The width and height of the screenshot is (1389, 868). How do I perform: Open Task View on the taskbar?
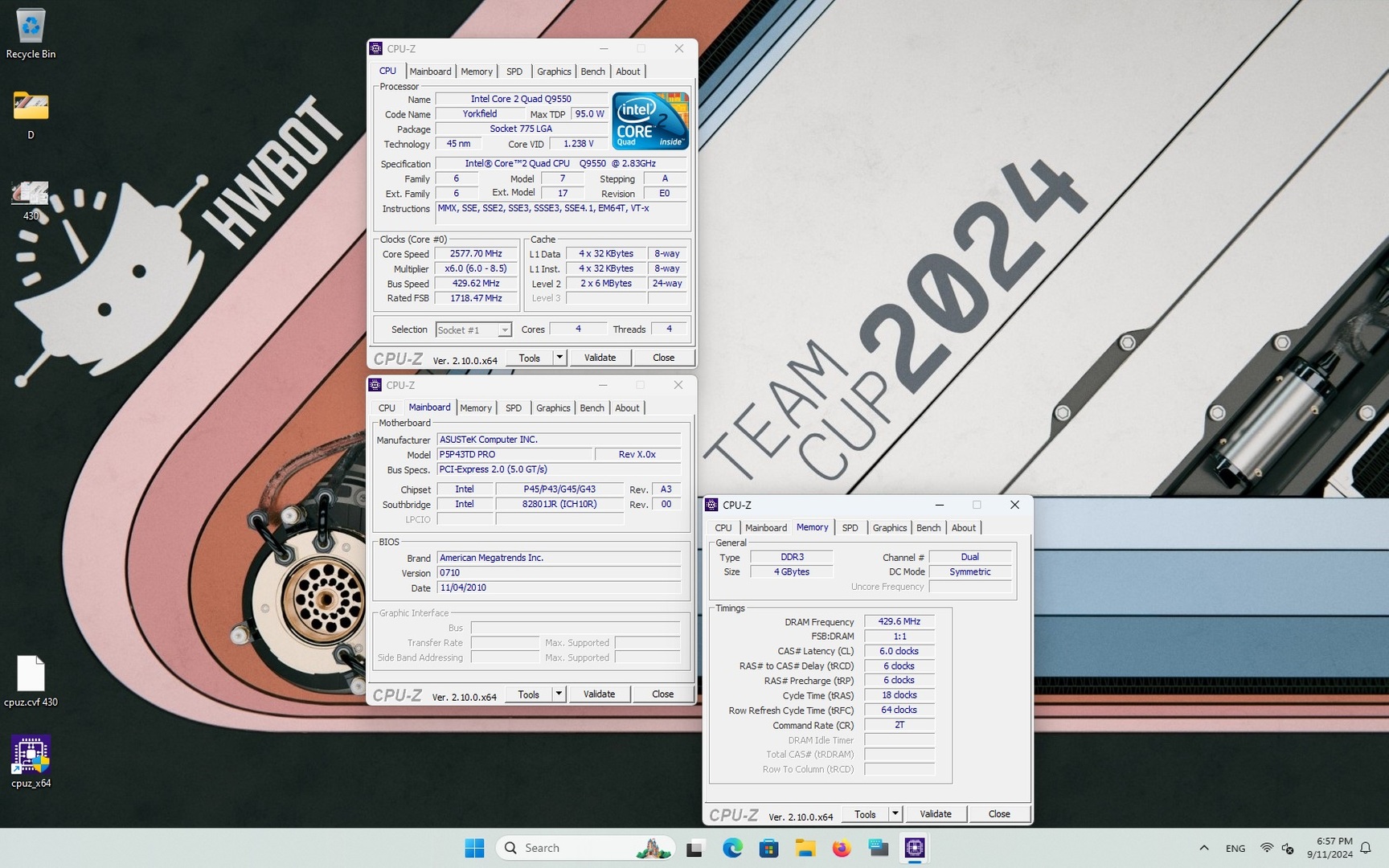(695, 848)
